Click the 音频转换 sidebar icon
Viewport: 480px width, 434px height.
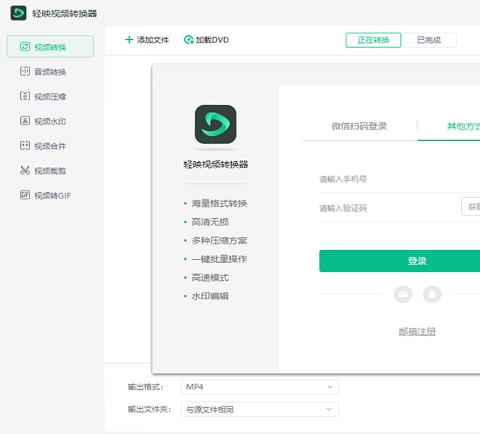(25, 71)
